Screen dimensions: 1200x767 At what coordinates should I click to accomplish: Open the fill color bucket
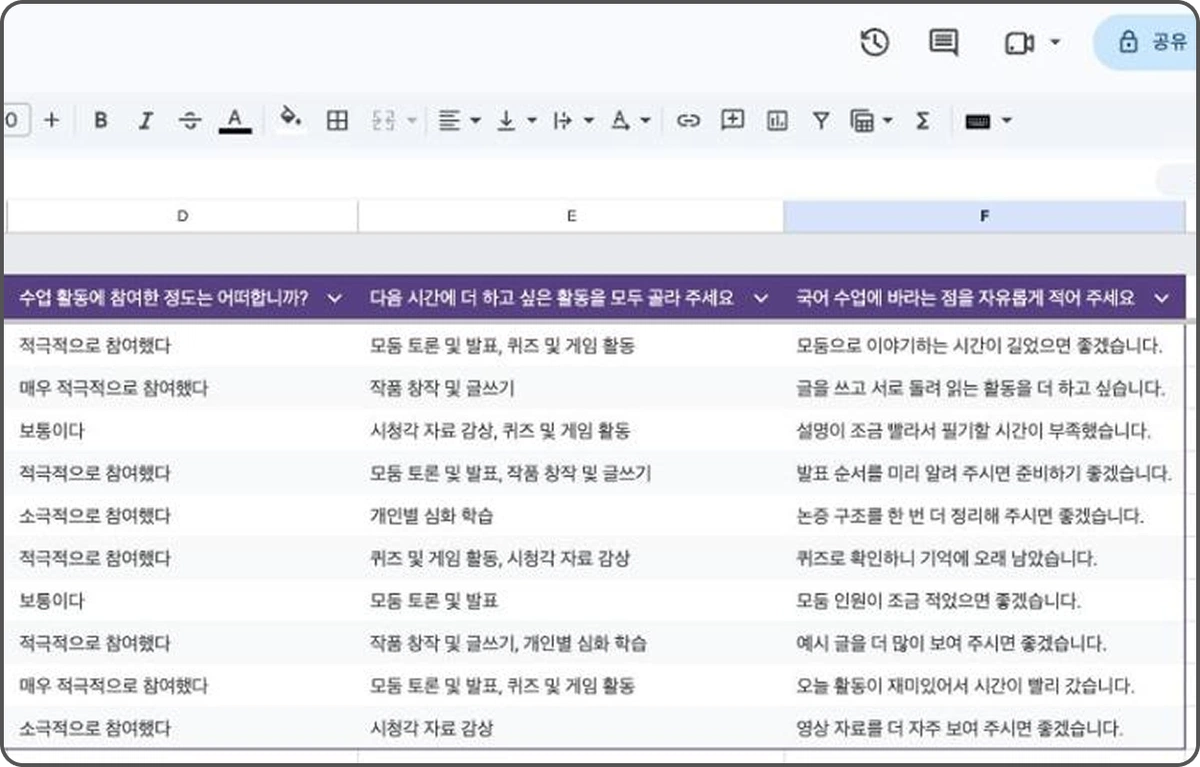290,119
